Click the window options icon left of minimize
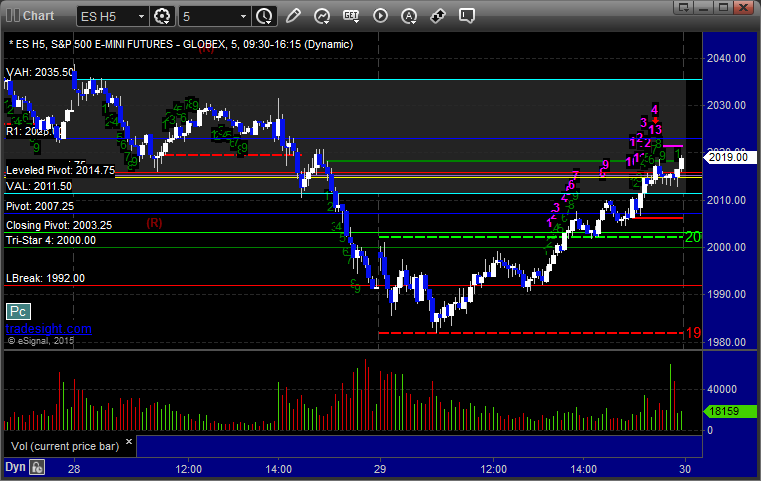 point(683,7)
